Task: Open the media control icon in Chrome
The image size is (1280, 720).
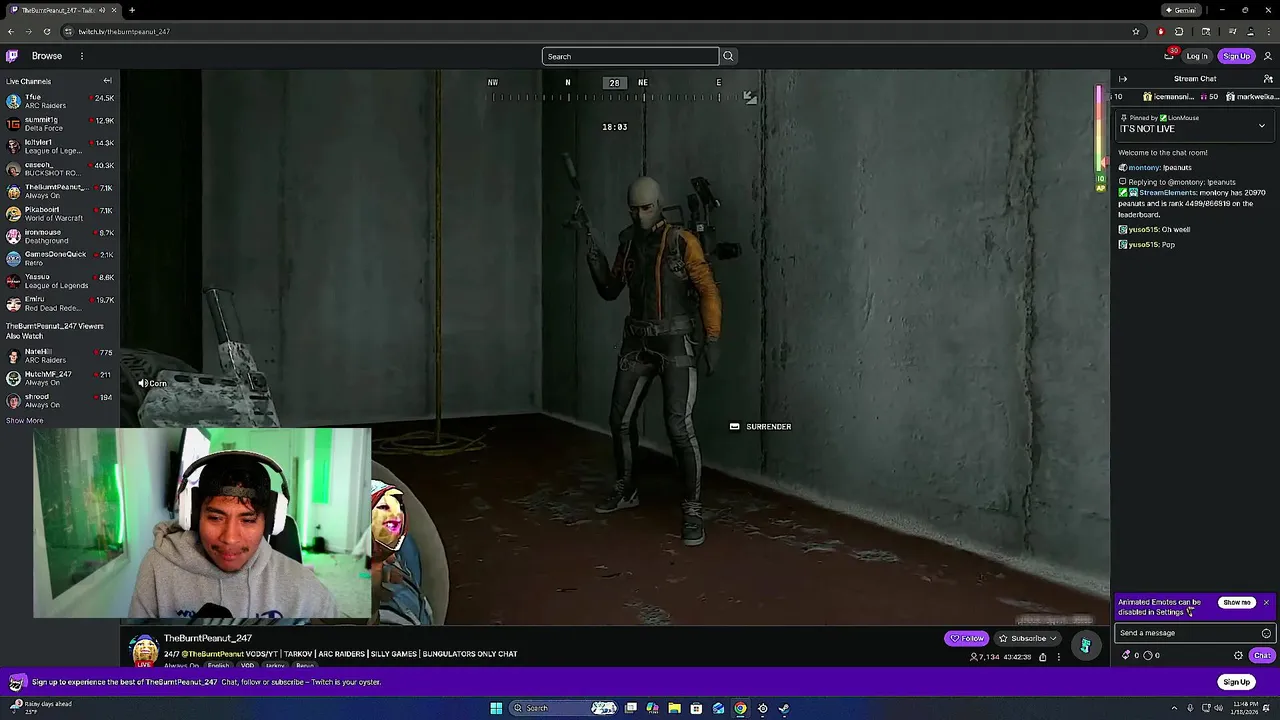Action: tap(1232, 31)
